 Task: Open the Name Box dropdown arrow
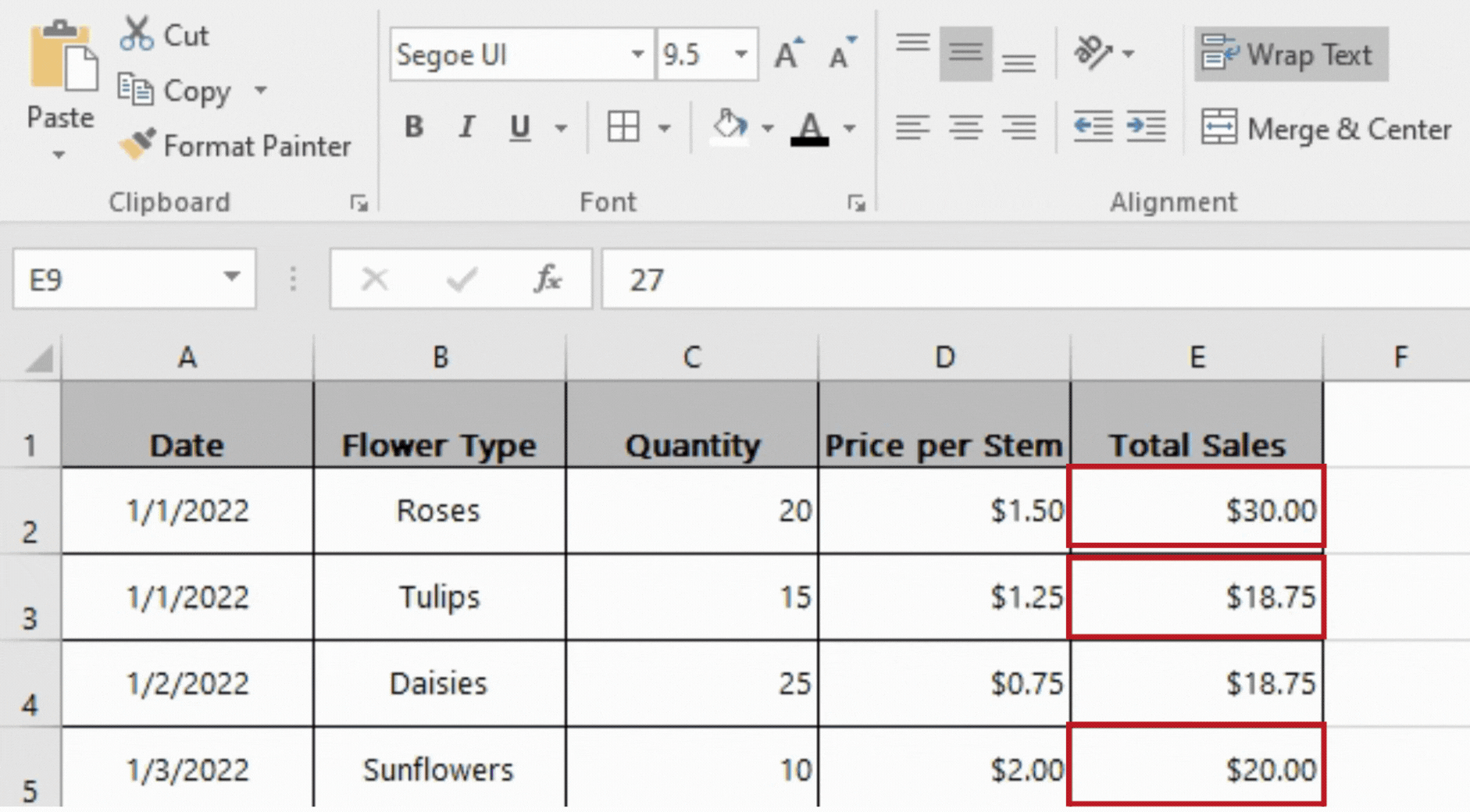[x=231, y=277]
